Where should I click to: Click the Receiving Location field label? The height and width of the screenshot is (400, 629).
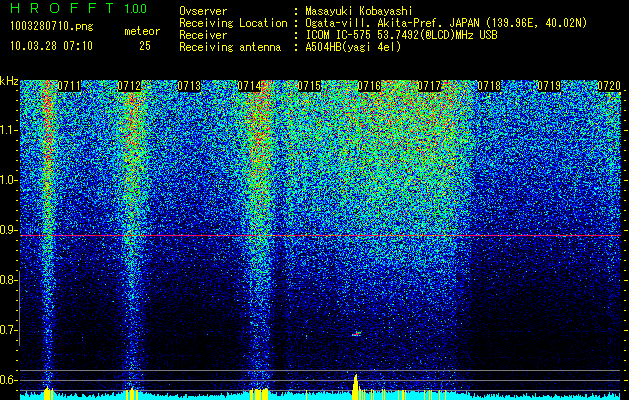click(x=233, y=24)
